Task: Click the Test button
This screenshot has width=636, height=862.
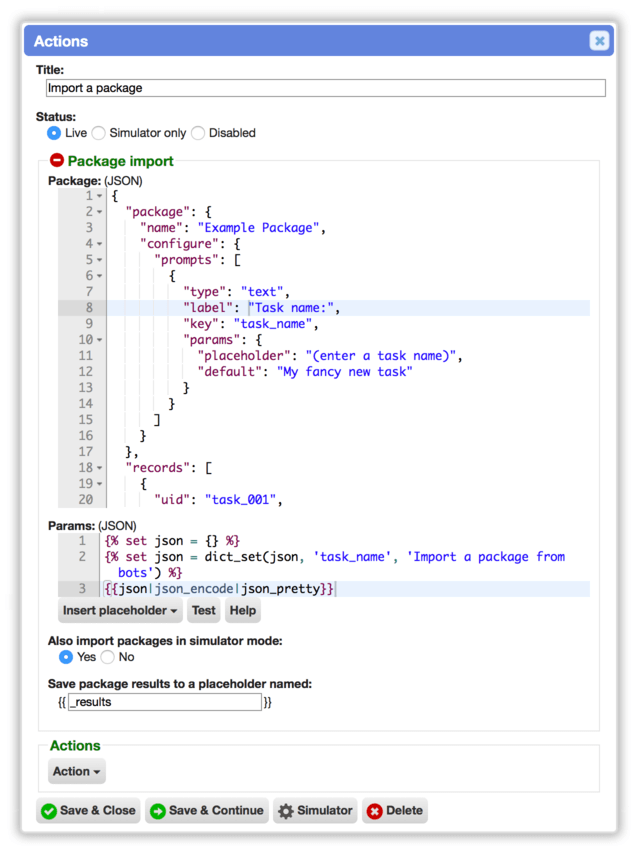Action: [203, 611]
